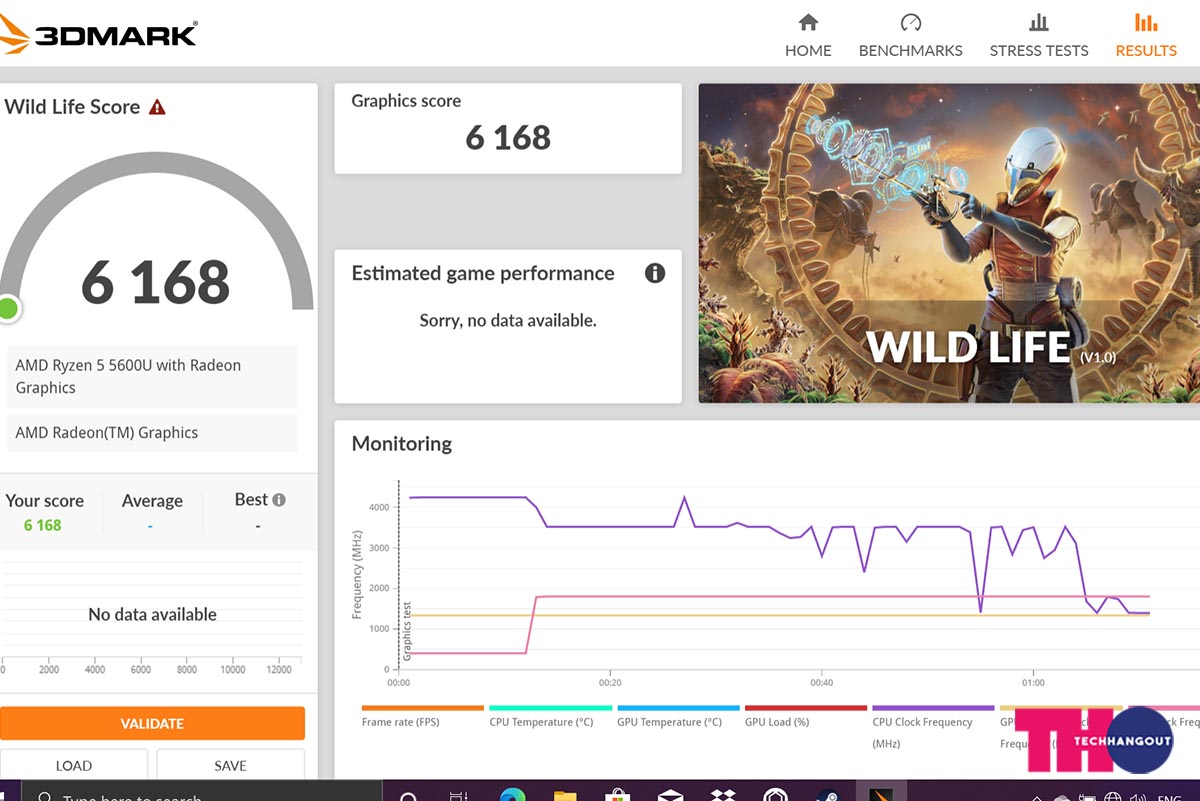Click the green dot on the score gauge
This screenshot has height=801, width=1200.
coord(8,308)
